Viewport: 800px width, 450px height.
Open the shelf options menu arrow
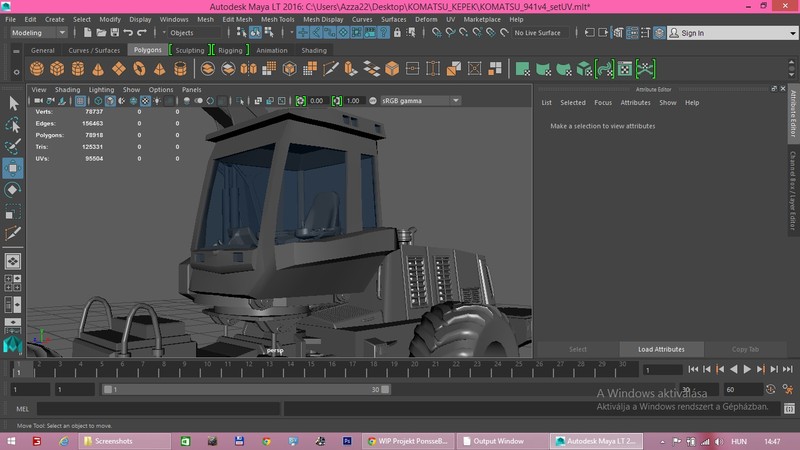[16, 72]
